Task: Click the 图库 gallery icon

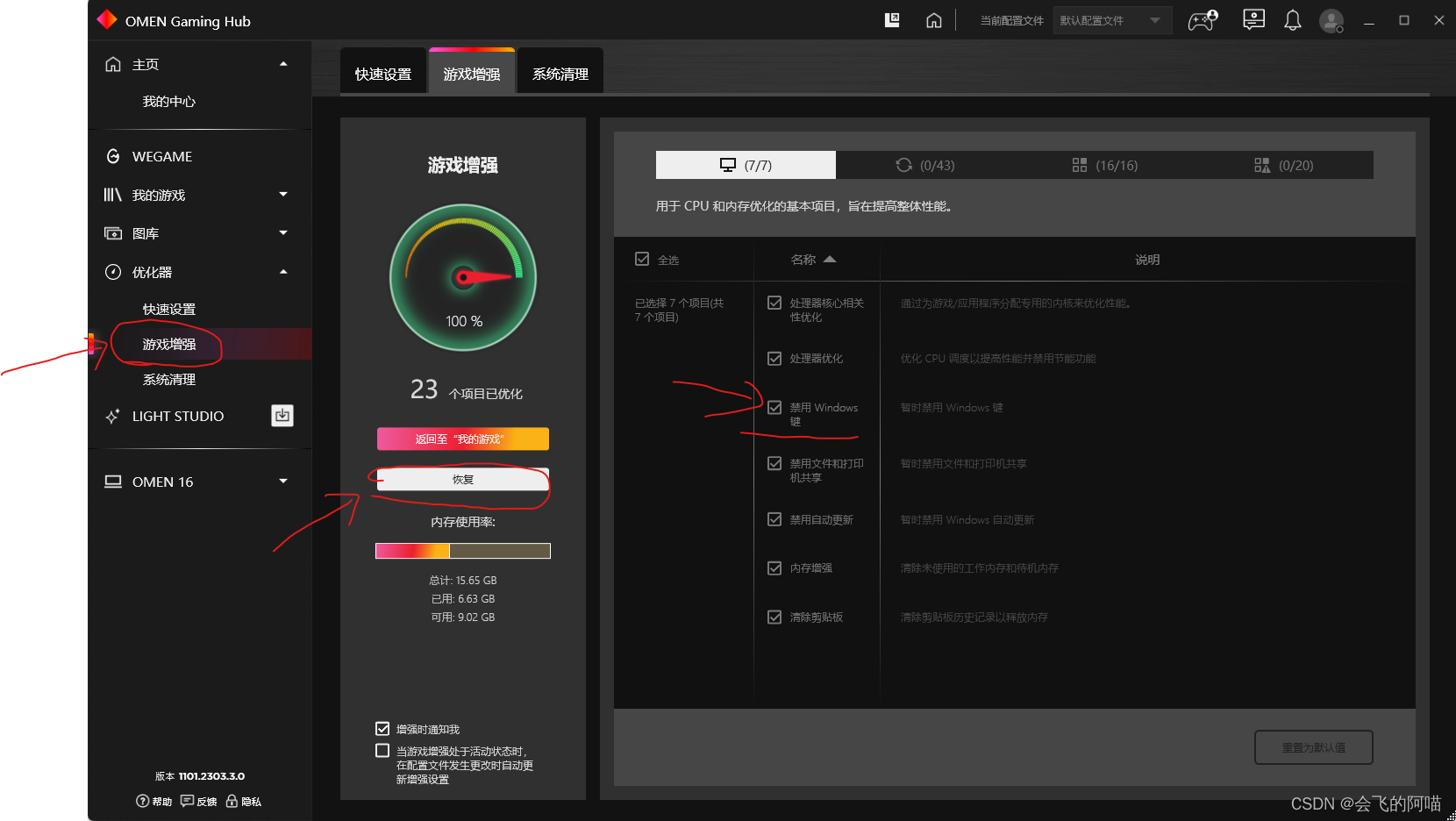Action: pos(112,233)
